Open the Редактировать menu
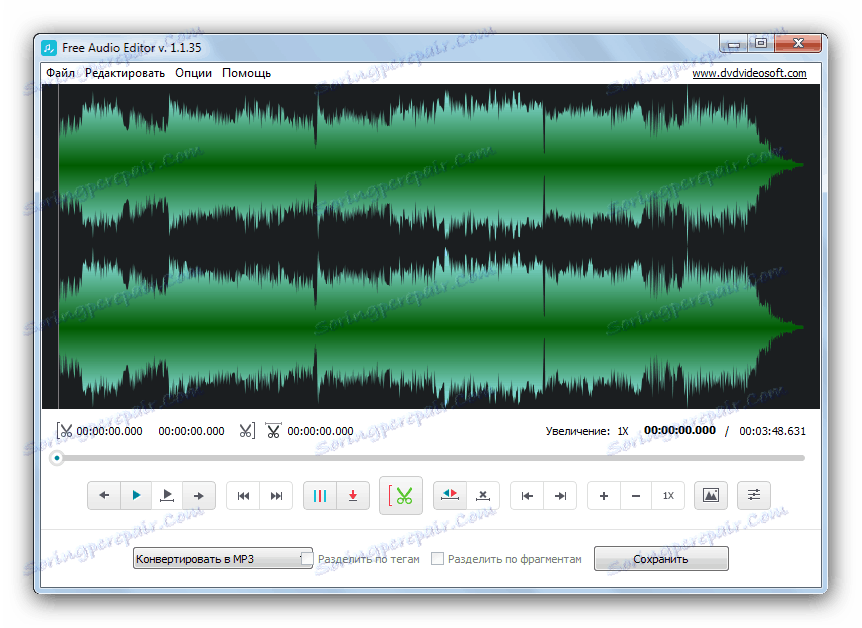The width and height of the screenshot is (862, 628). tap(125, 73)
